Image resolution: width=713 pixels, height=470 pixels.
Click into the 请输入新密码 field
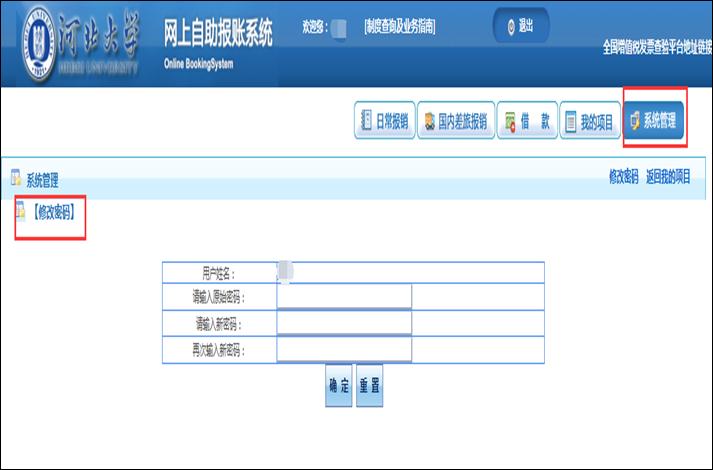click(x=344, y=324)
